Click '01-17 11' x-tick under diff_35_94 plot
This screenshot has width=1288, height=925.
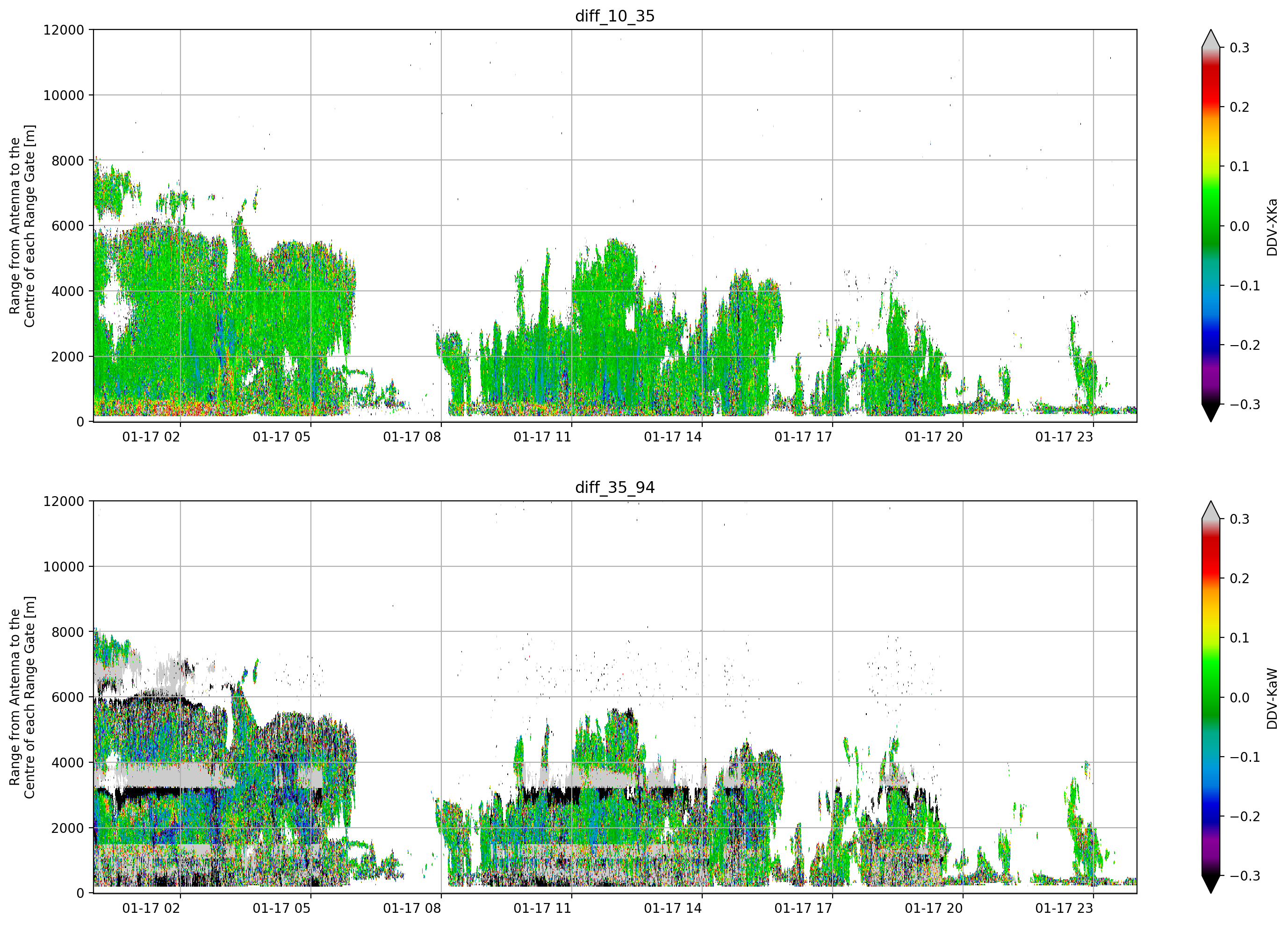click(x=542, y=909)
